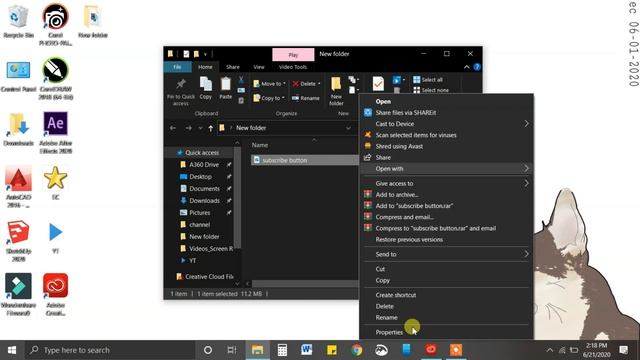Launch CorelDRAW desktop shortcut
This screenshot has width=640, height=360.
[x=56, y=78]
